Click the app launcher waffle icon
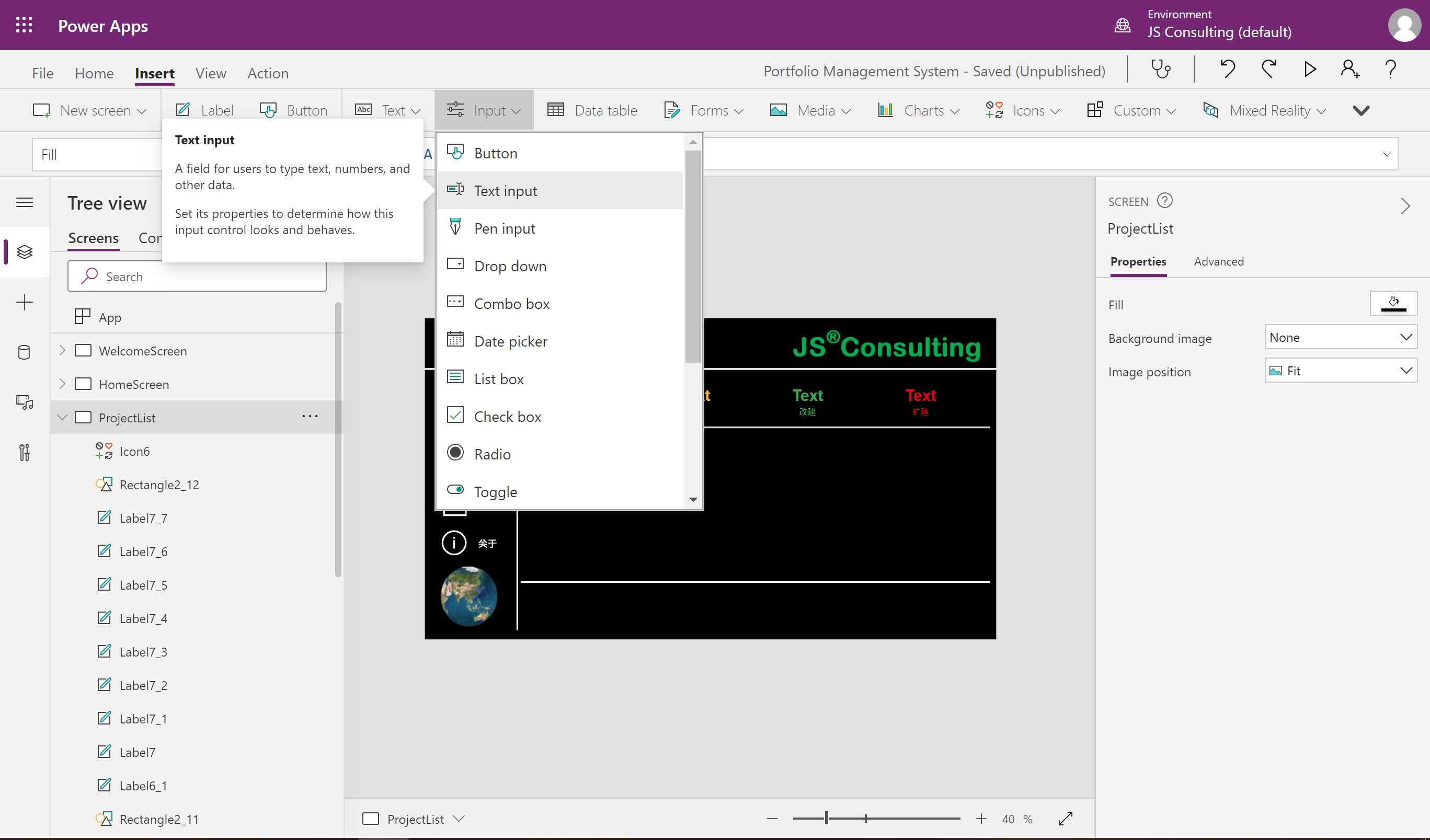Image resolution: width=1430 pixels, height=840 pixels. tap(24, 26)
